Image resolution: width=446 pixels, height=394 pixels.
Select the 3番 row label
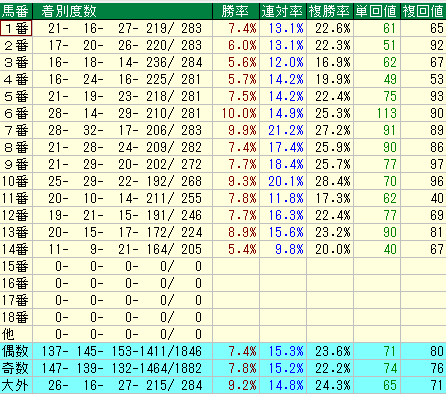16,62
